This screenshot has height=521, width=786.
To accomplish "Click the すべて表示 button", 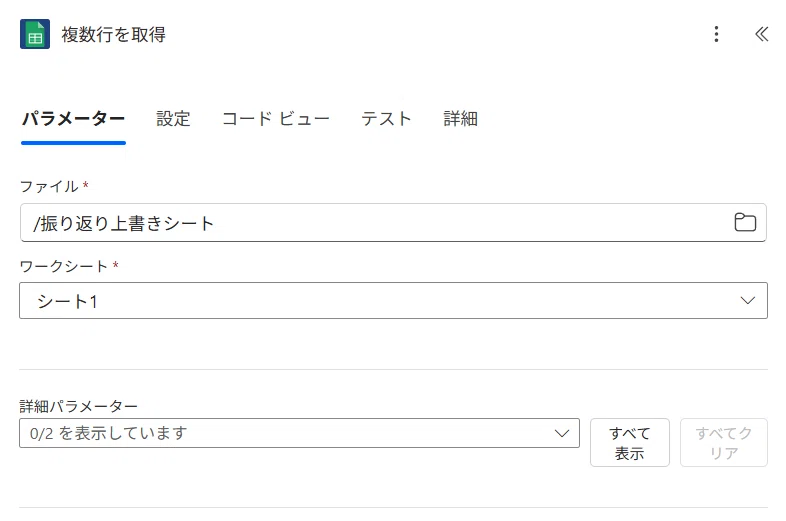I will [630, 443].
